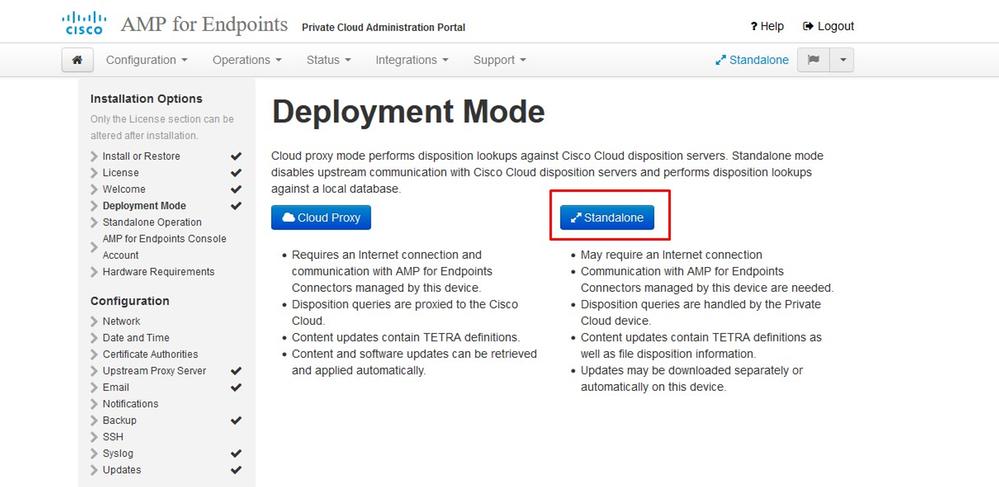Open the Network configuration item
Screen dimensions: 999x487
pyautogui.click(x=121, y=321)
